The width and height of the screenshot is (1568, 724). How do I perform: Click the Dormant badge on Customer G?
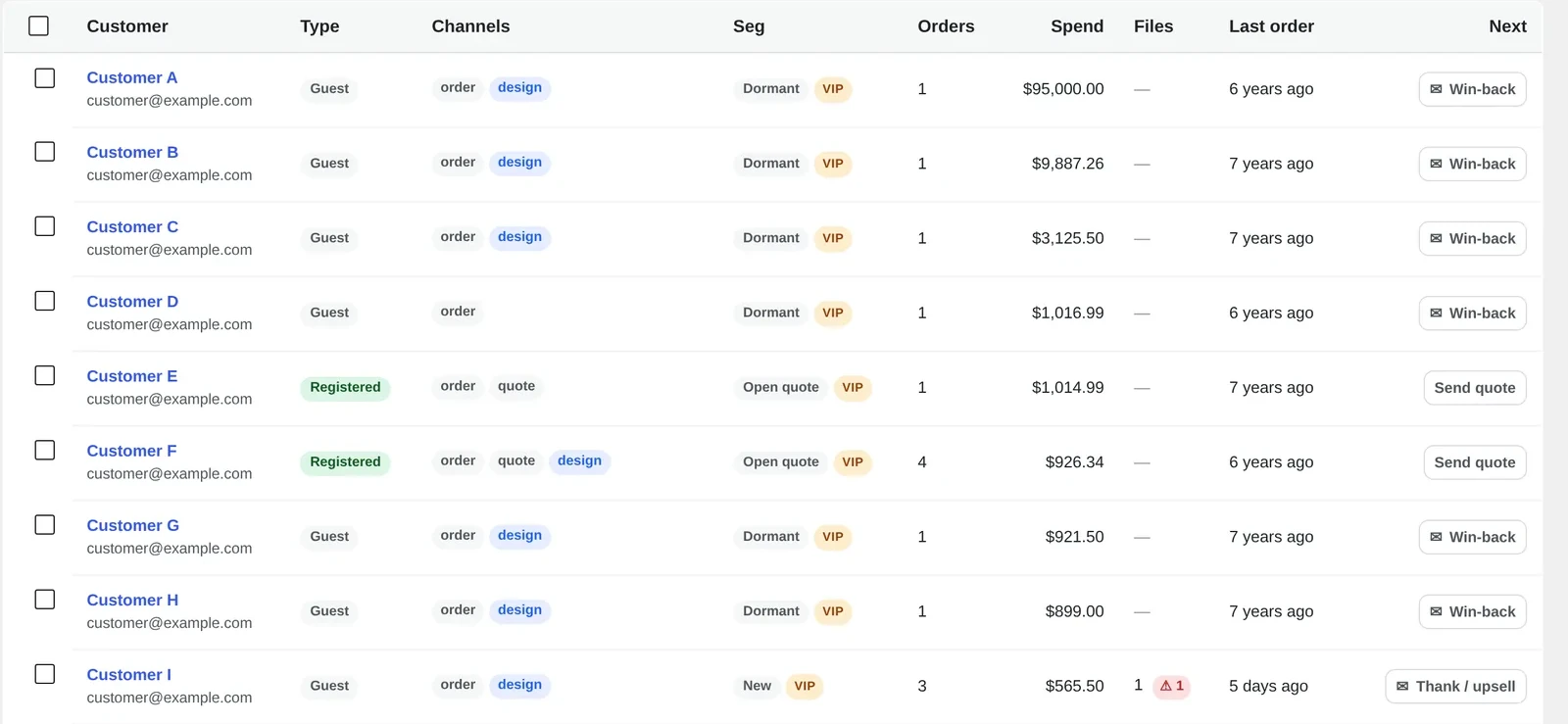pos(770,537)
